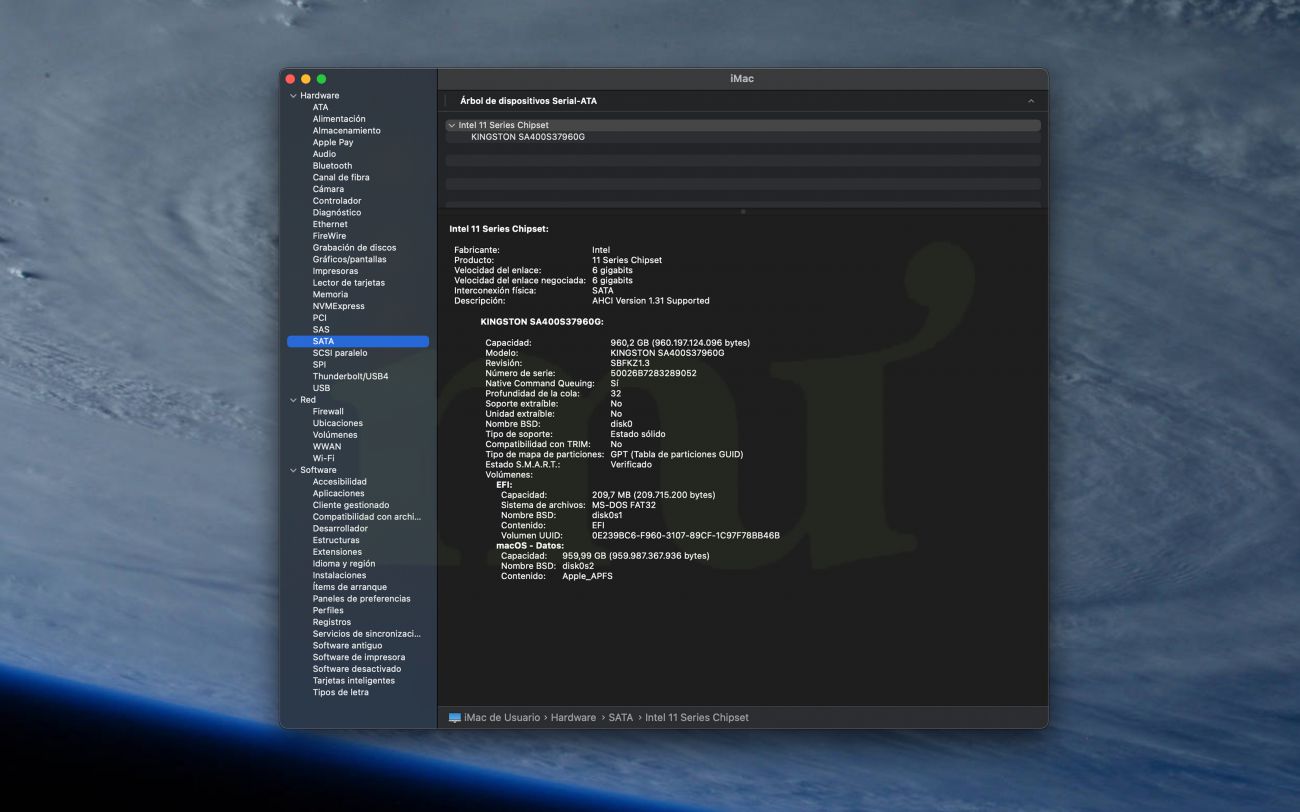This screenshot has width=1300, height=812.
Task: Open Thunderbolt/USB4 hardware section
Action: point(350,377)
